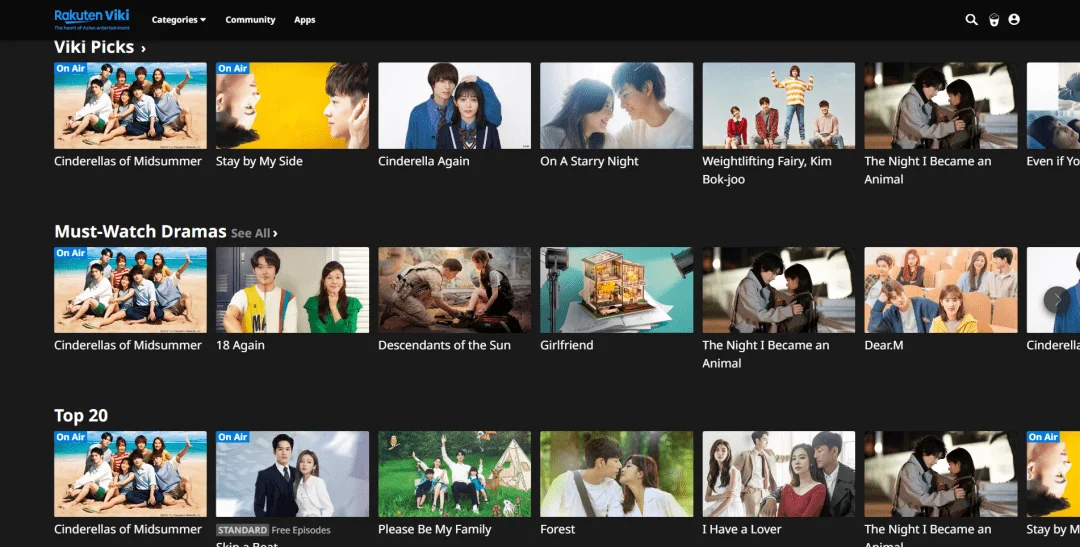Open Must-Watch Dramas section heading

(141, 231)
